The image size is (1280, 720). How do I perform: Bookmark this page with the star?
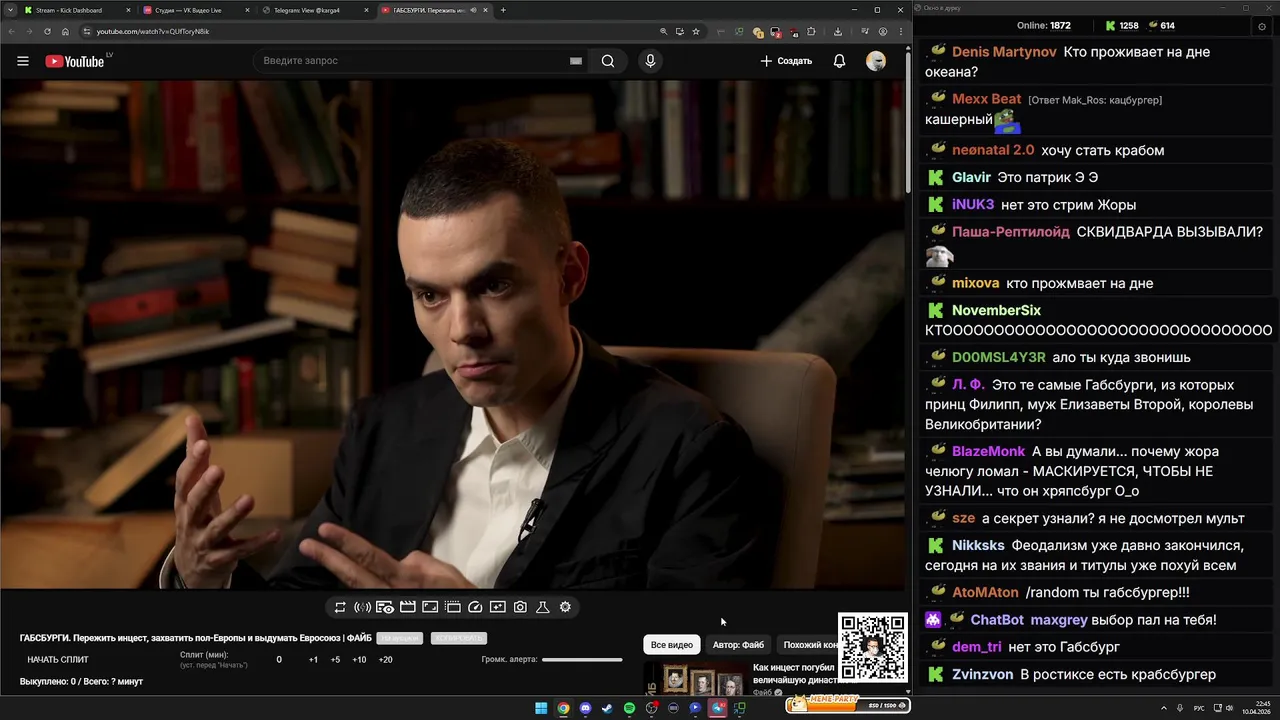(696, 31)
